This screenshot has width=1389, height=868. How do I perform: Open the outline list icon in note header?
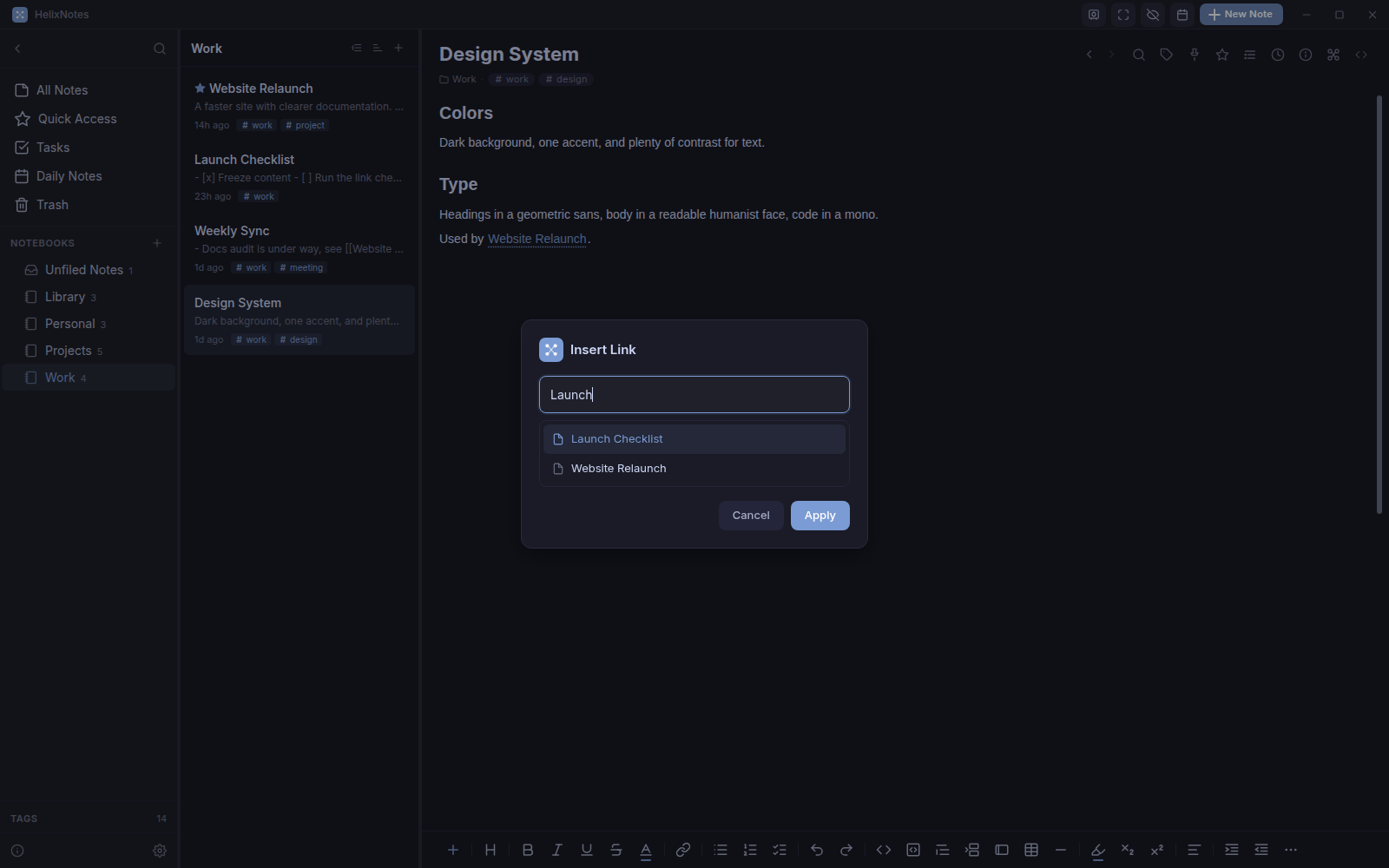pos(1250,55)
